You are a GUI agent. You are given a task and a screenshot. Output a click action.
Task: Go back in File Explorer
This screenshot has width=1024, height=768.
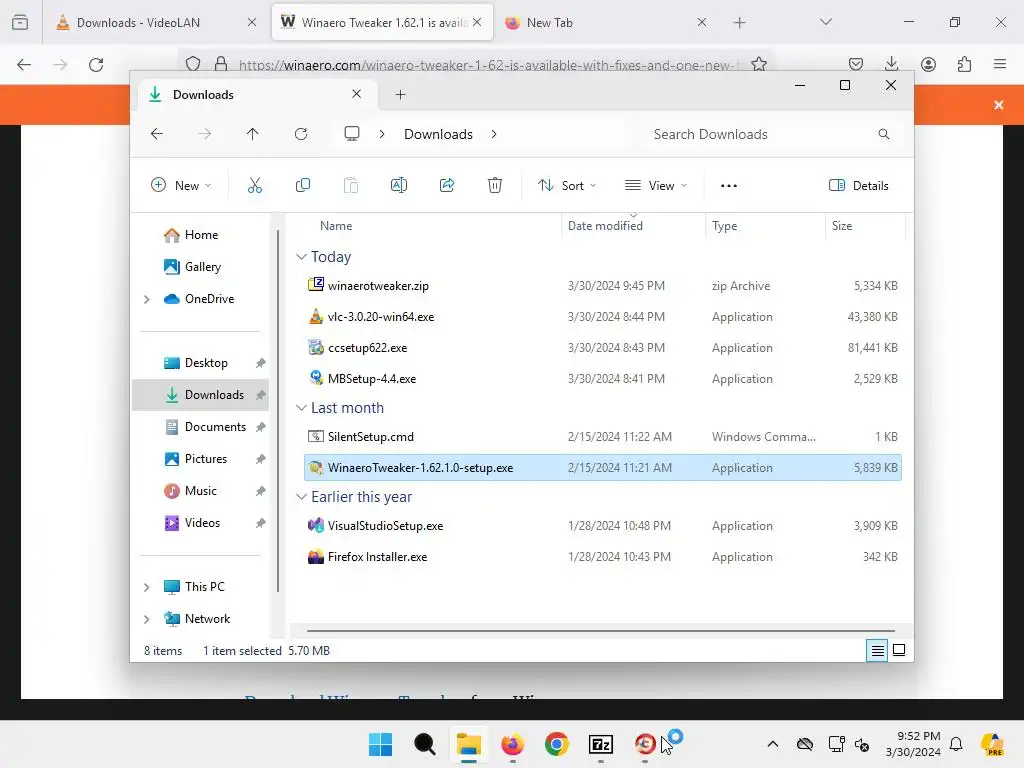tap(157, 134)
